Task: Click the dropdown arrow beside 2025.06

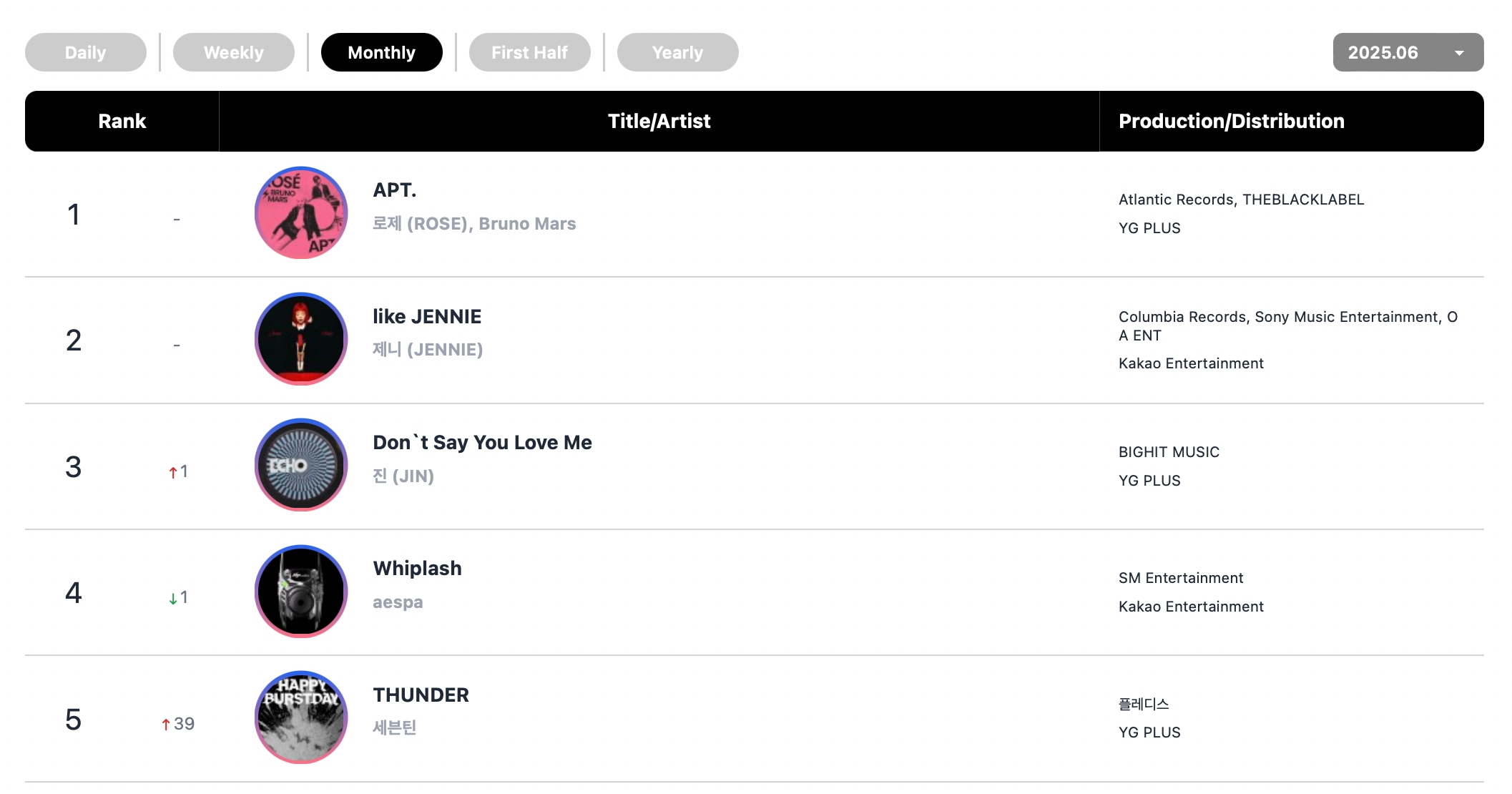Action: (x=1459, y=53)
